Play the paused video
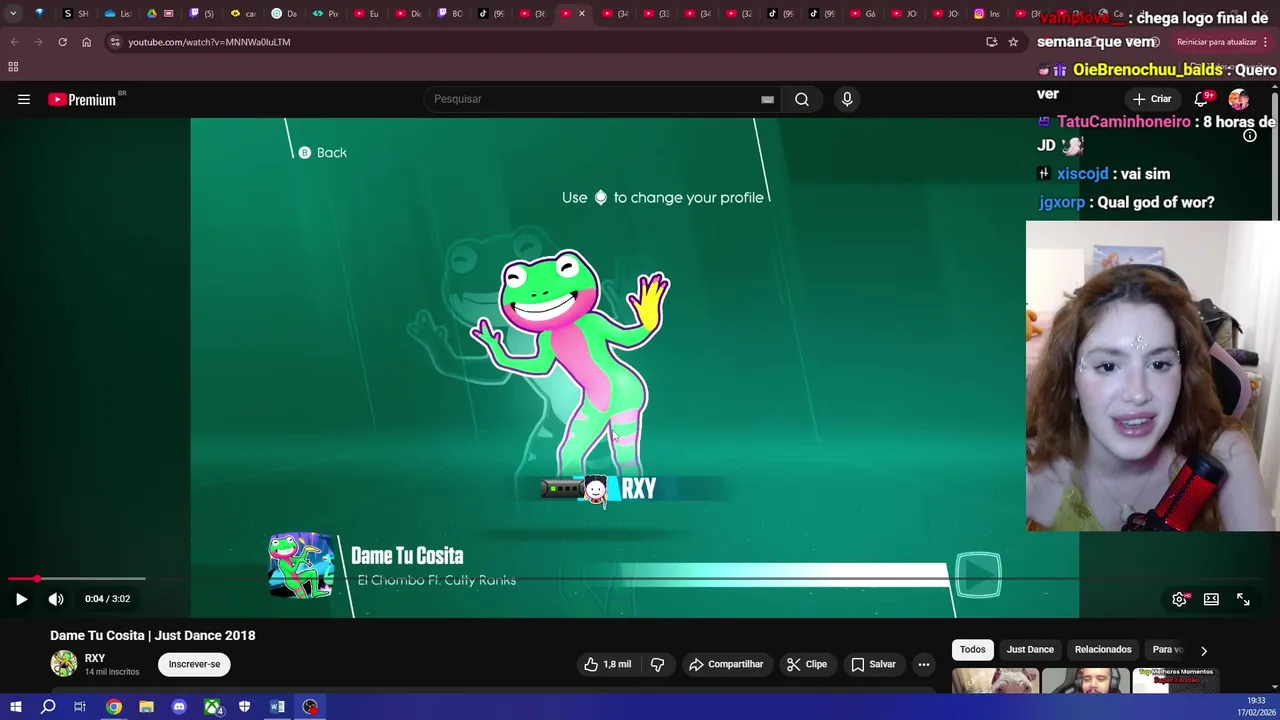Viewport: 1280px width, 720px height. point(21,599)
